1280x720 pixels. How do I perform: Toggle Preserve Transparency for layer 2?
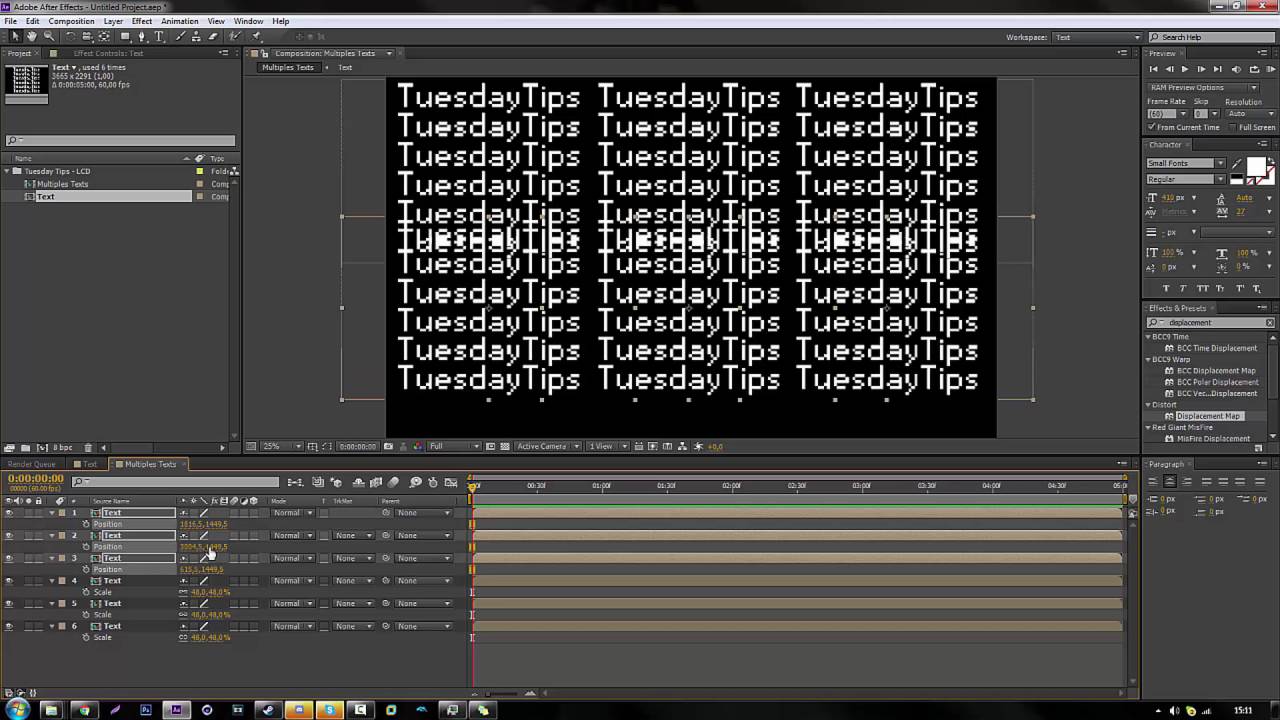tap(324, 536)
